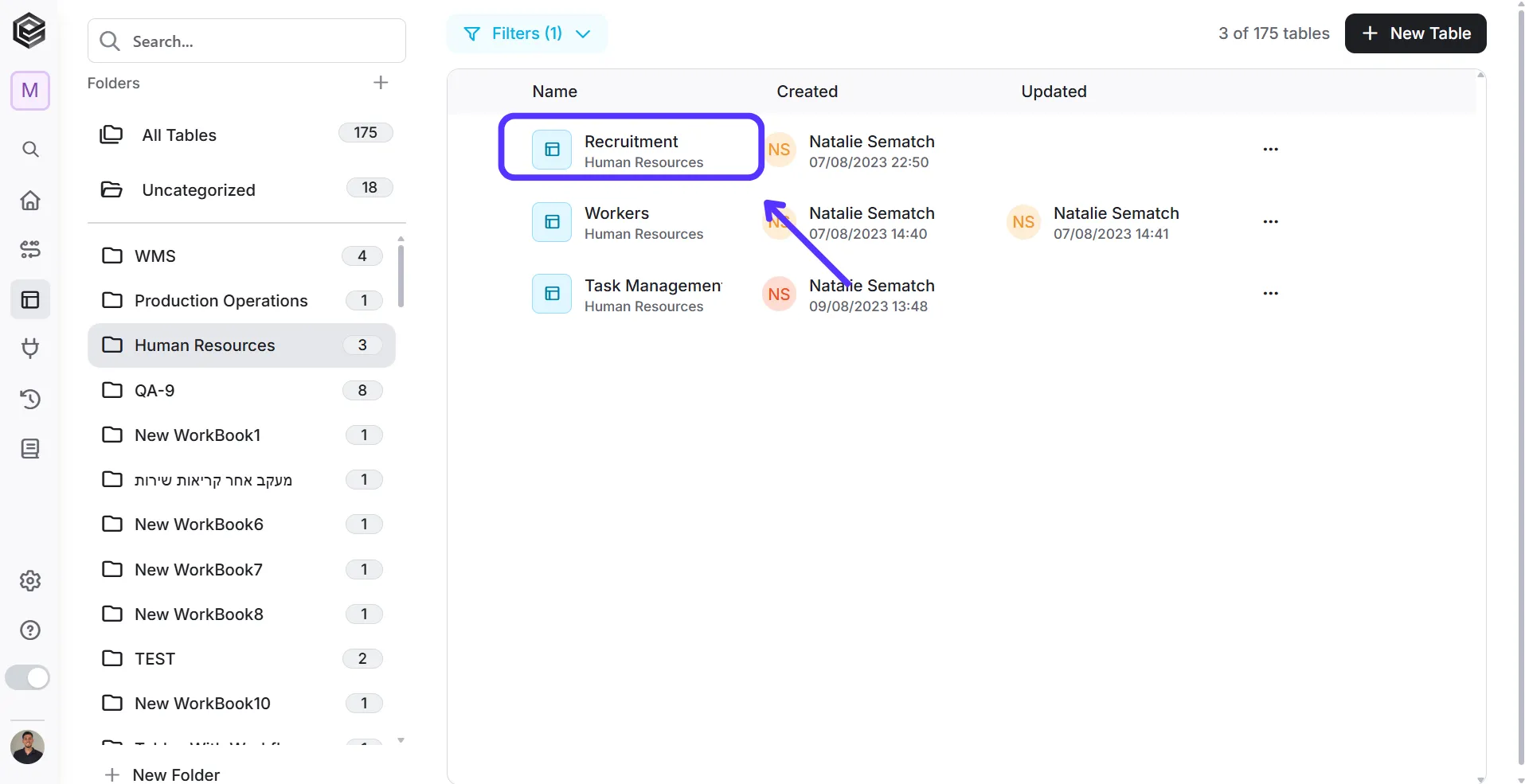Viewport: 1525px width, 784px height.
Task: Open the history clock icon
Action: pyautogui.click(x=30, y=399)
